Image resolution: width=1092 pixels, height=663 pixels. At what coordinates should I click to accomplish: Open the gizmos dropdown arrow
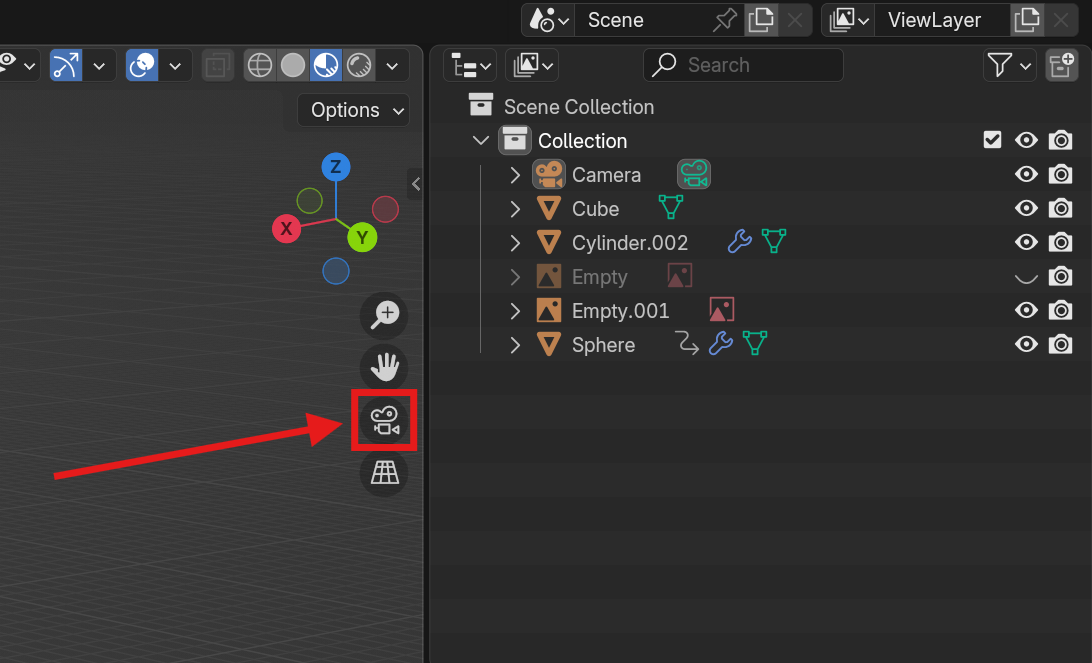pos(99,65)
